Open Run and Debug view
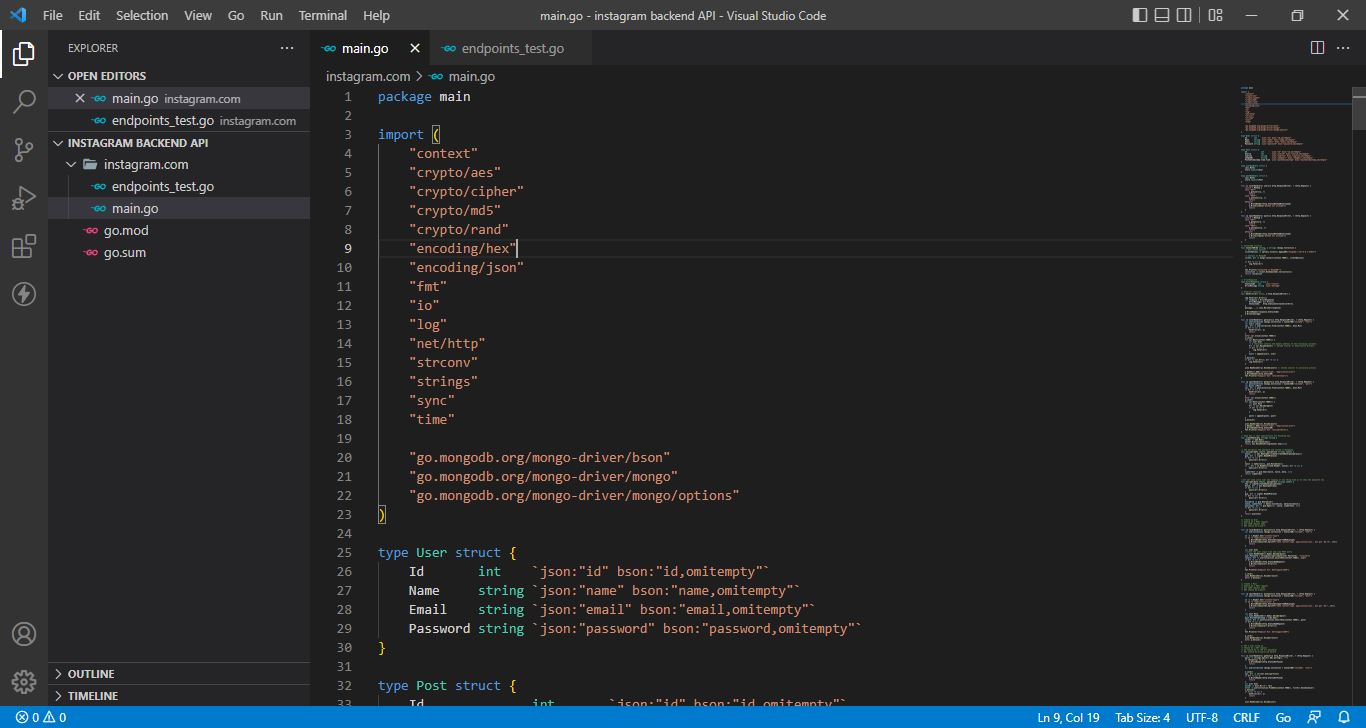The height and width of the screenshot is (728, 1366). (x=24, y=198)
